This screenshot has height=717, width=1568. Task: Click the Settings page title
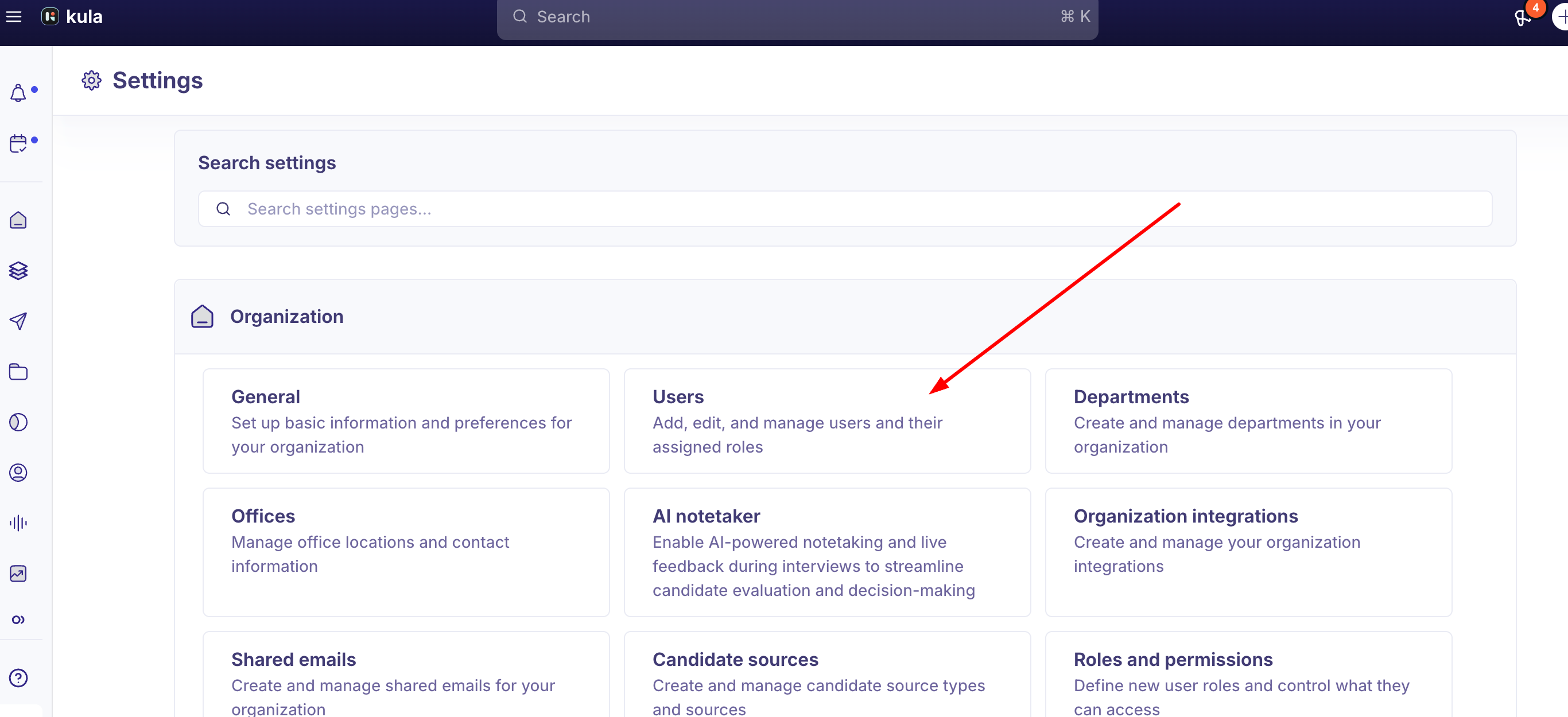click(x=158, y=80)
